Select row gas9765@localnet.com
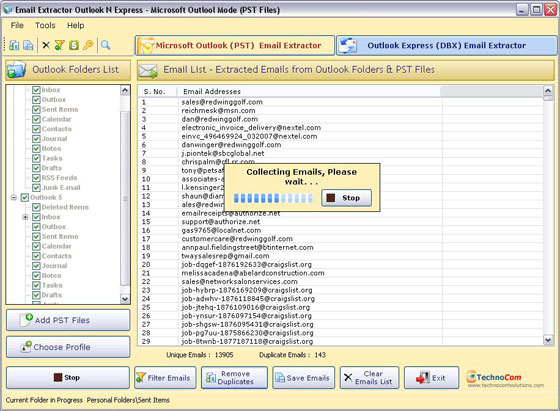The width and height of the screenshot is (560, 411). pos(341,230)
